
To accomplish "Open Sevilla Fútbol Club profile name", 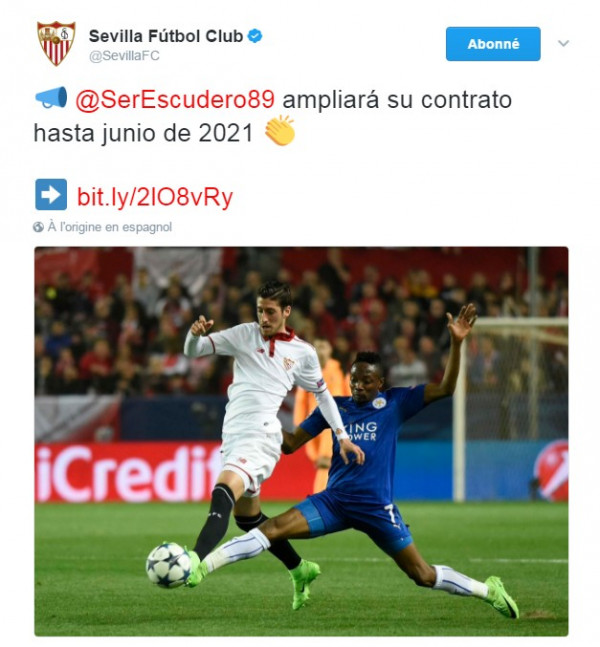I will pos(166,36).
